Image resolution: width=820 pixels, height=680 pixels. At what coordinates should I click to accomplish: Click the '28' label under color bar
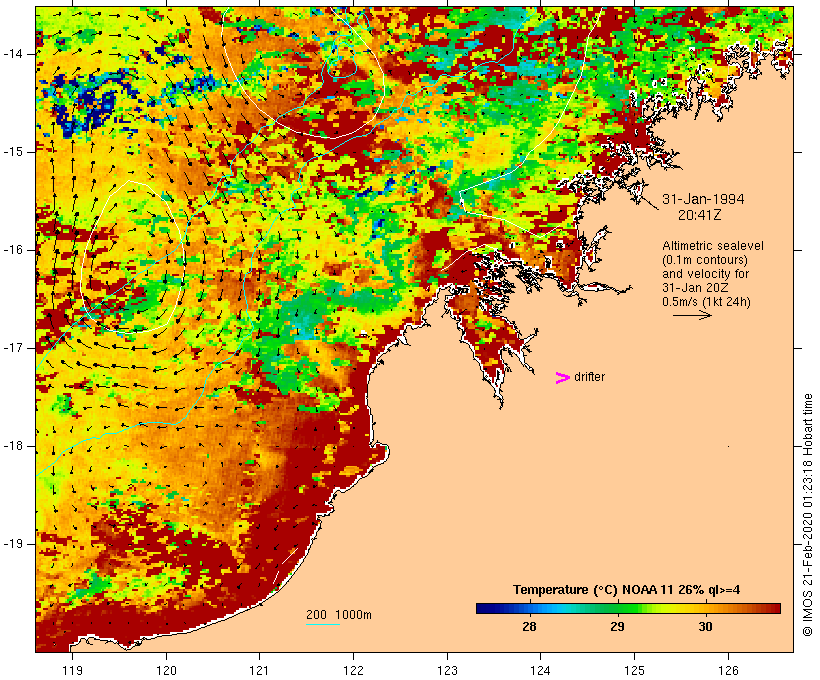click(x=529, y=626)
